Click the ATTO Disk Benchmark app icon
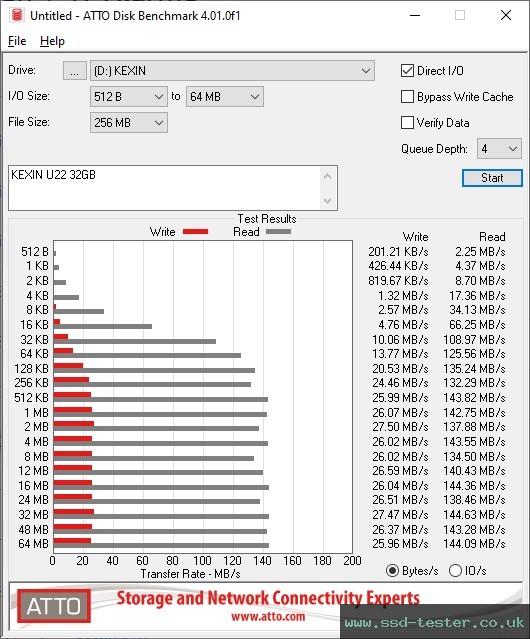The image size is (530, 639). coord(17,15)
